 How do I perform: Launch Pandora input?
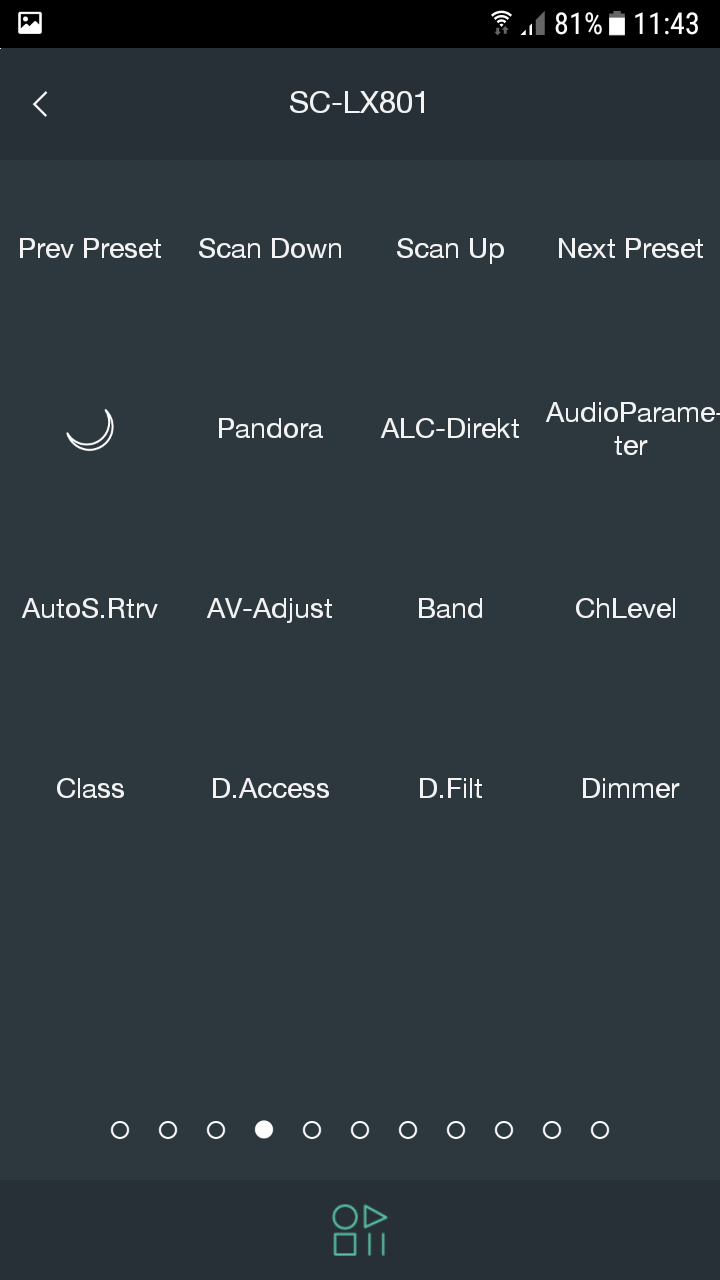[270, 429]
